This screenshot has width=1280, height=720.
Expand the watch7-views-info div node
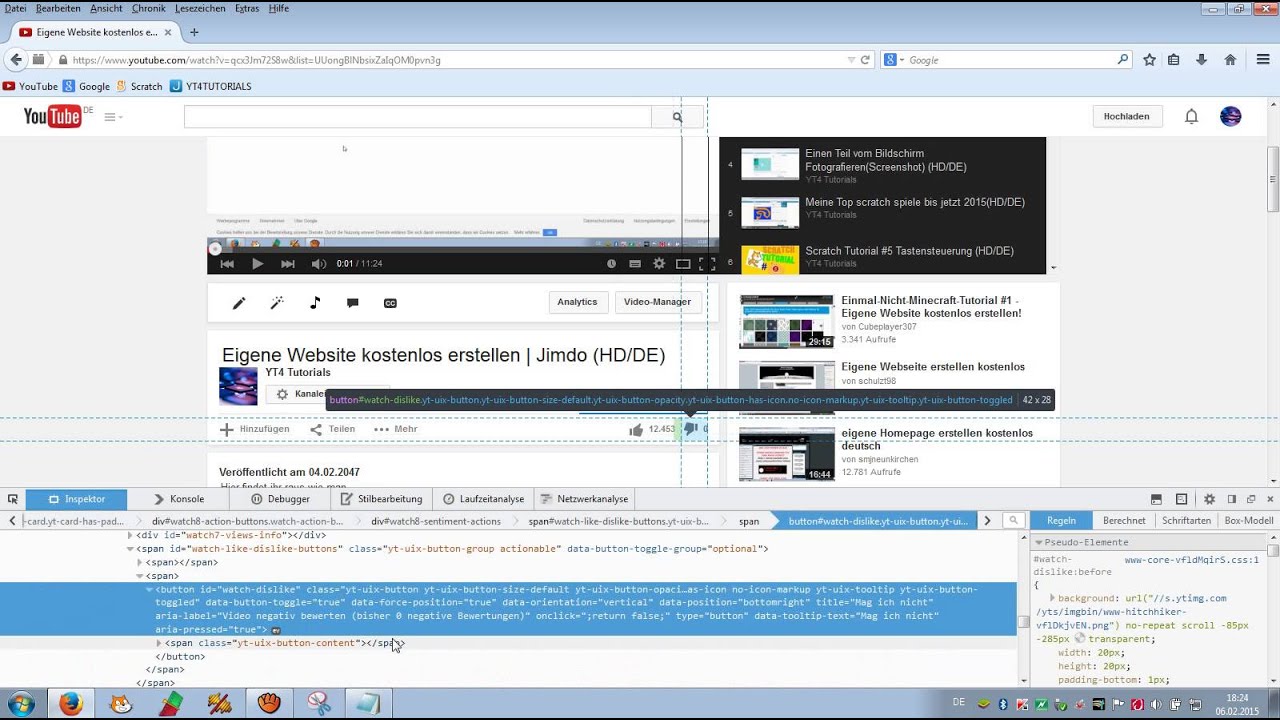coord(130,535)
